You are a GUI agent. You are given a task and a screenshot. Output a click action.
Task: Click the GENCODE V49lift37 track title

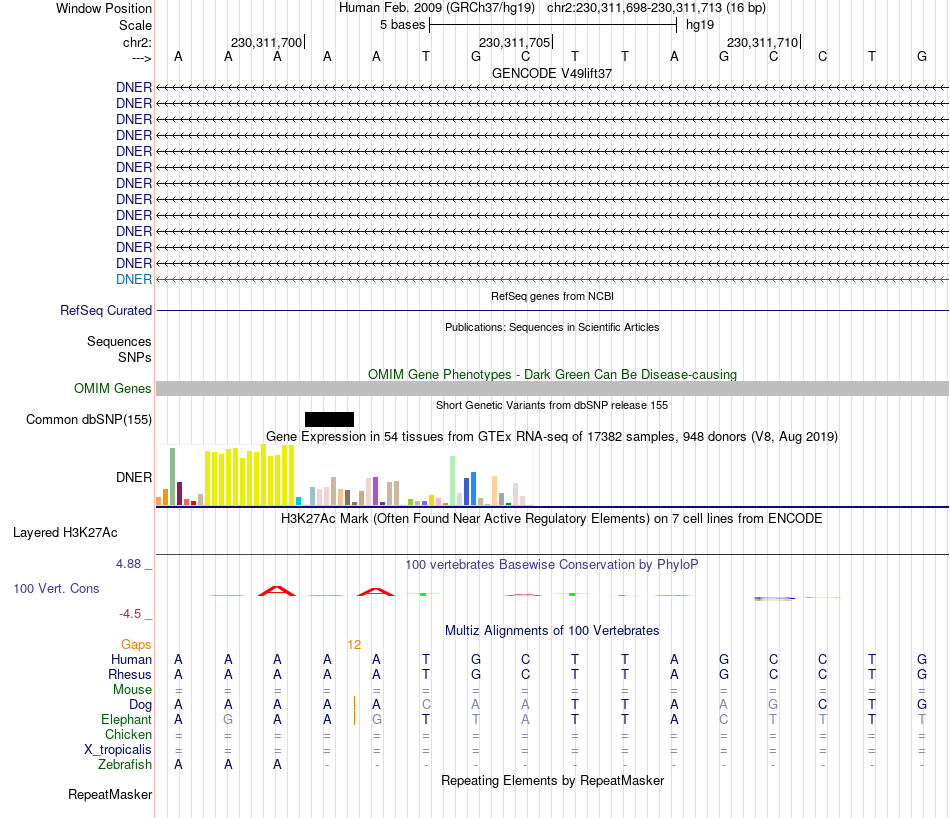(551, 73)
